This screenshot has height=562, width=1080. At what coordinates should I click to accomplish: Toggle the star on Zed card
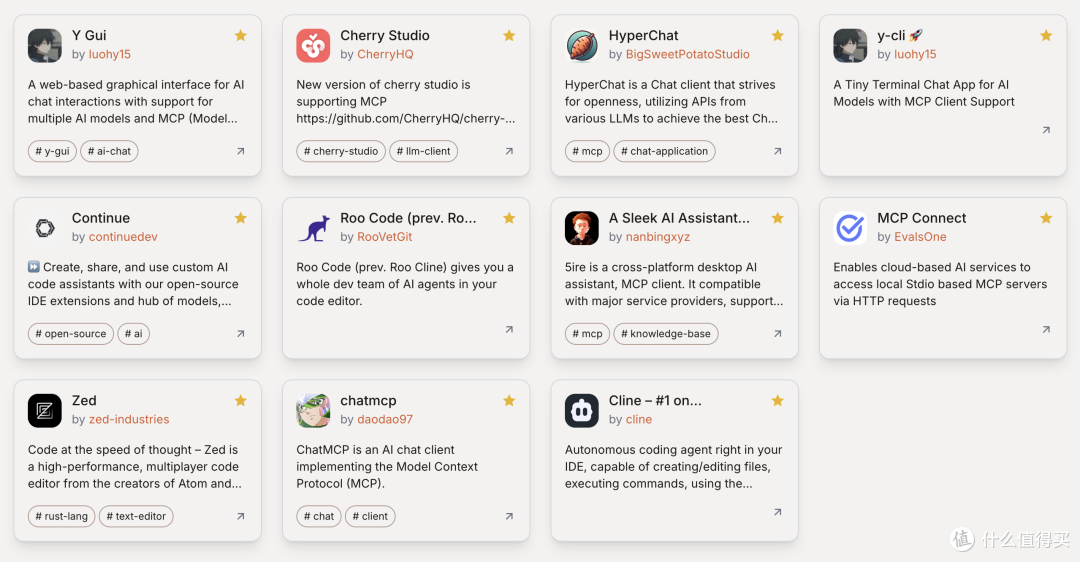[240, 400]
